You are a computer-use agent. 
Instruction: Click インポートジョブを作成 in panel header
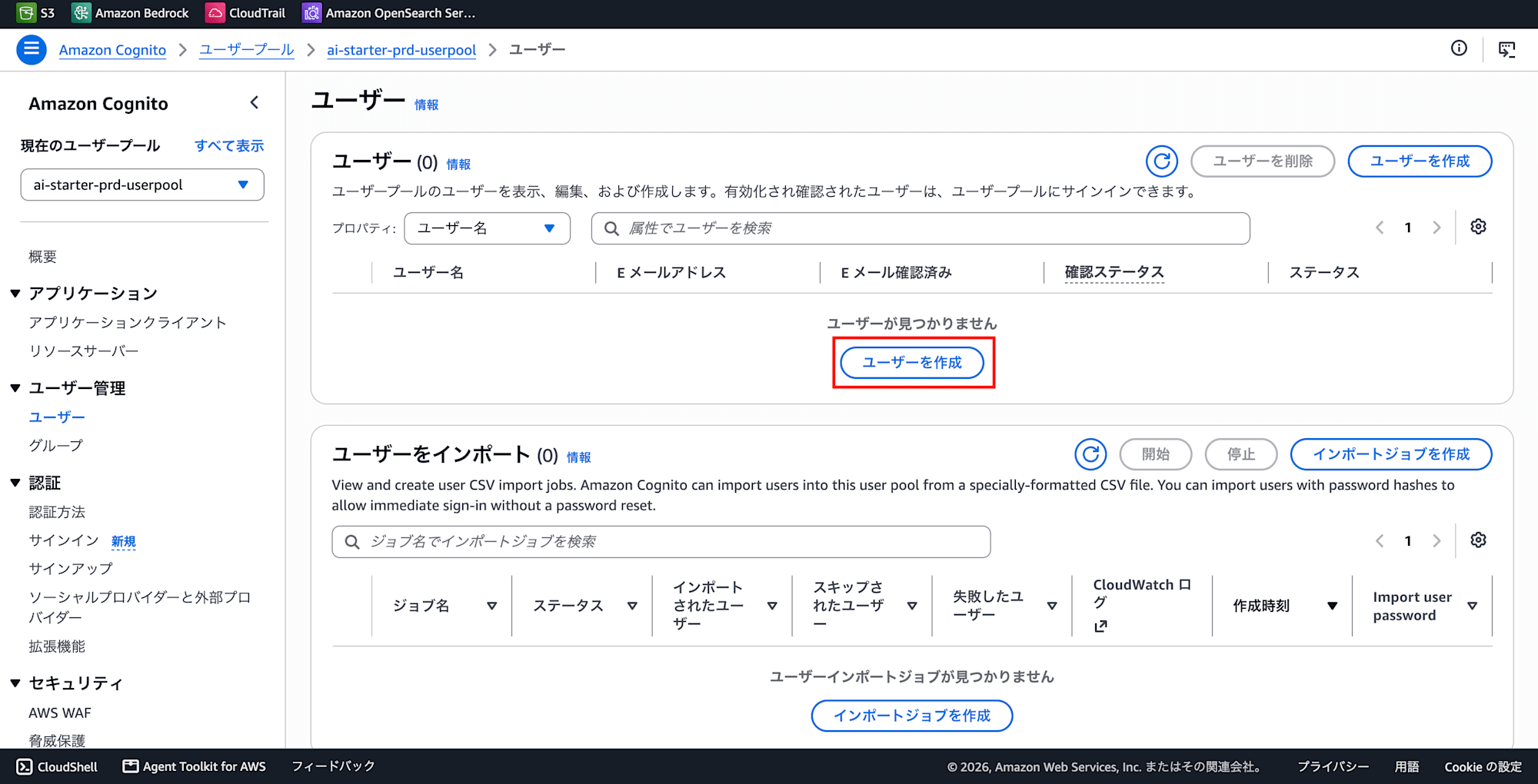[x=1391, y=454]
